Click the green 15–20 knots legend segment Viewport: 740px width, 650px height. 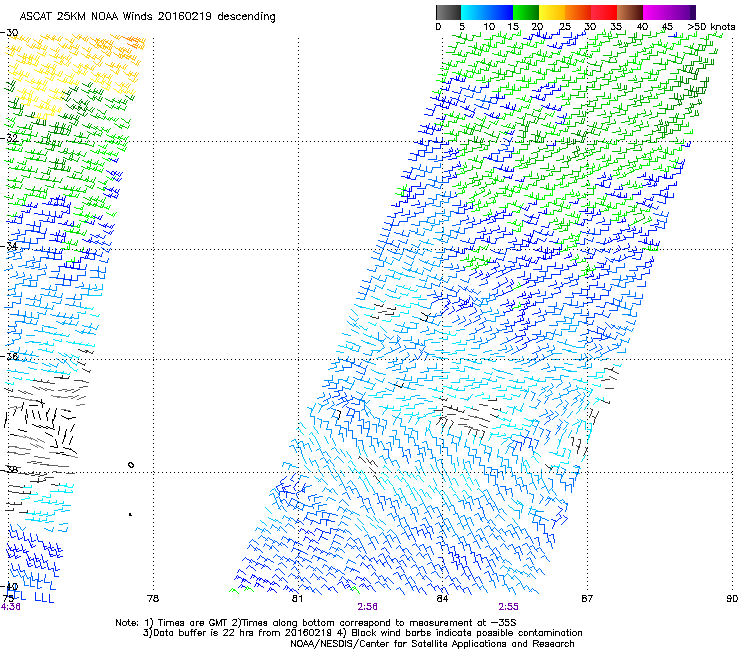[526, 12]
